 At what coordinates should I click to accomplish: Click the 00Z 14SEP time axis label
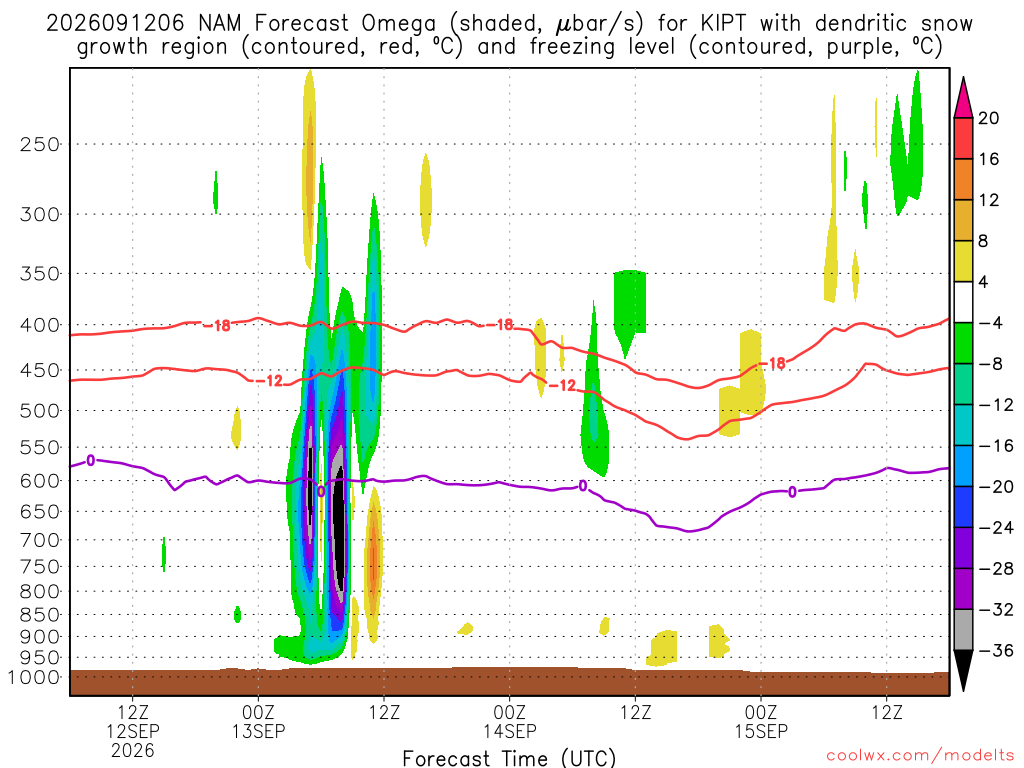[x=509, y=721]
